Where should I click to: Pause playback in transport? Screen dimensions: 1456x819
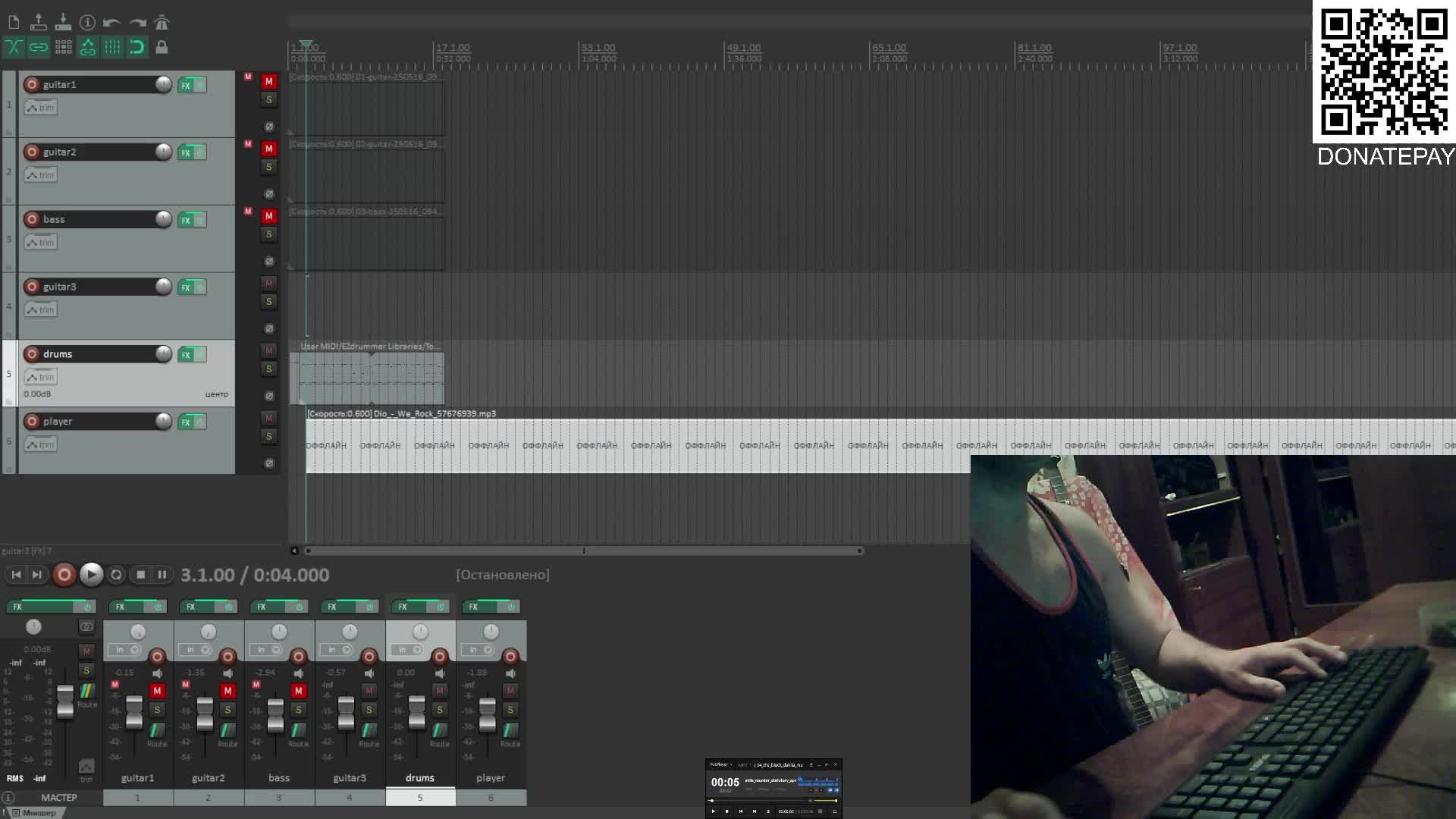tap(162, 575)
